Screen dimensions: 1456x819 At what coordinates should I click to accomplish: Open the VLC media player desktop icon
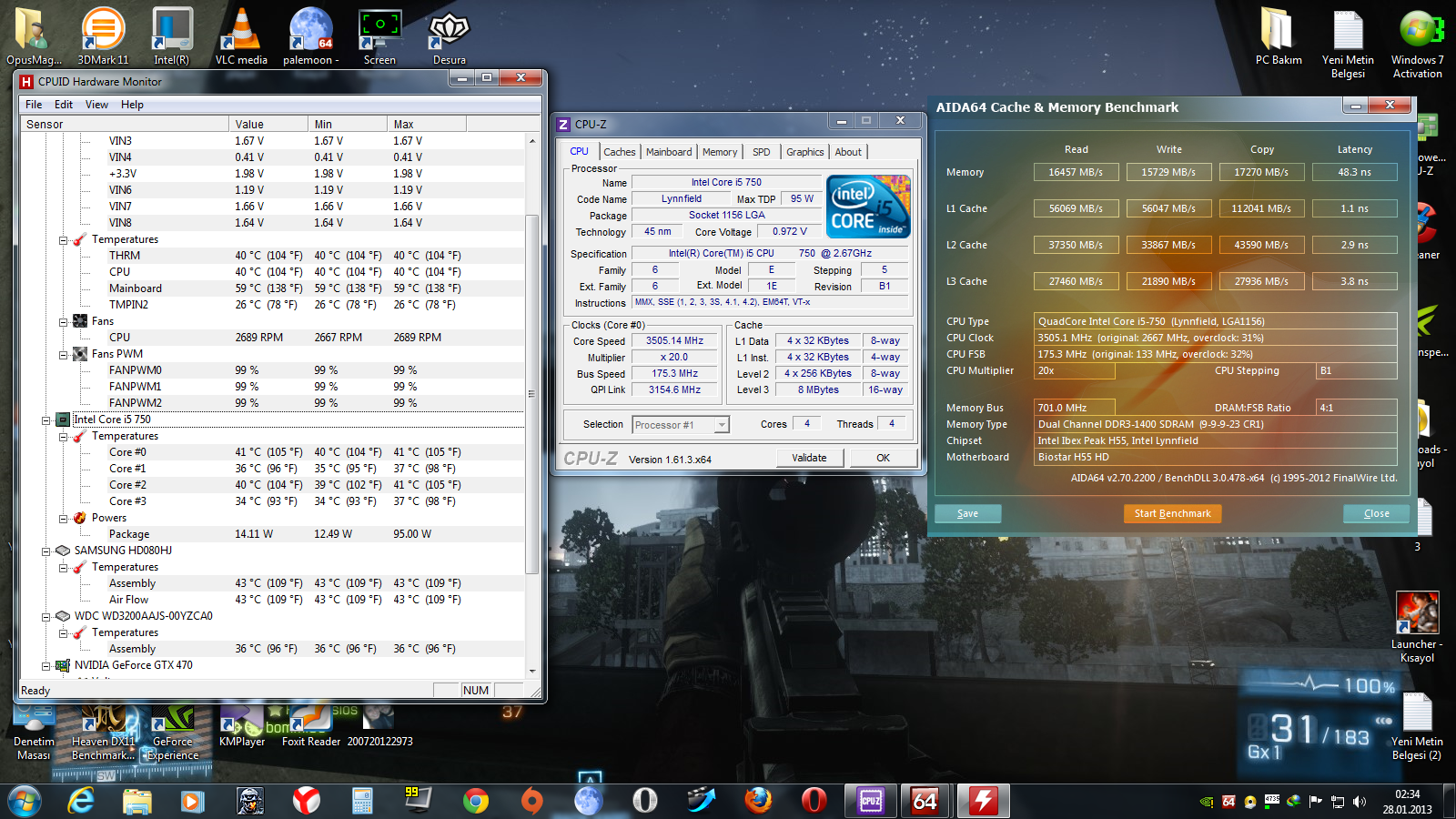coord(241,35)
